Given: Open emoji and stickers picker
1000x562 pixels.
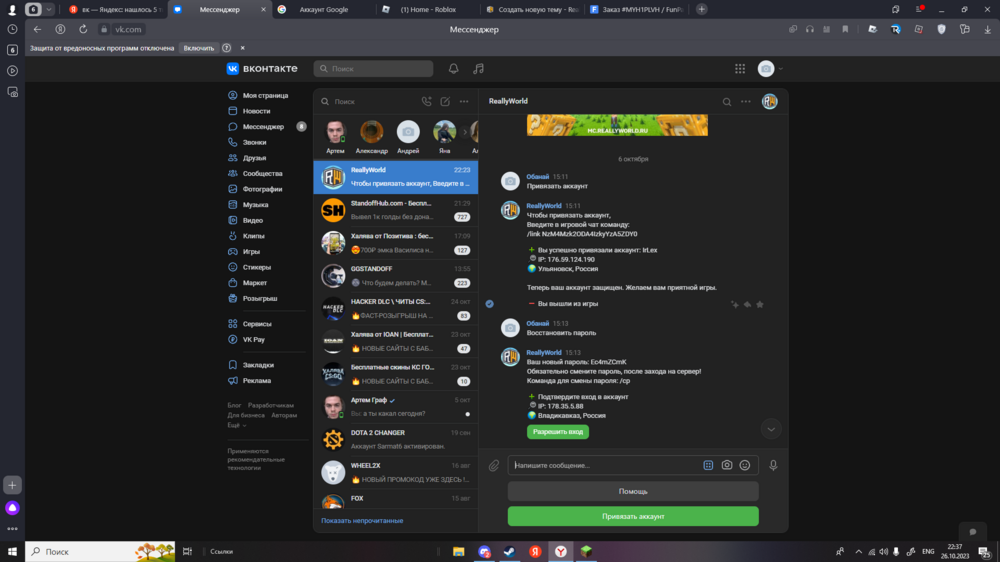Looking at the screenshot, I should [745, 465].
